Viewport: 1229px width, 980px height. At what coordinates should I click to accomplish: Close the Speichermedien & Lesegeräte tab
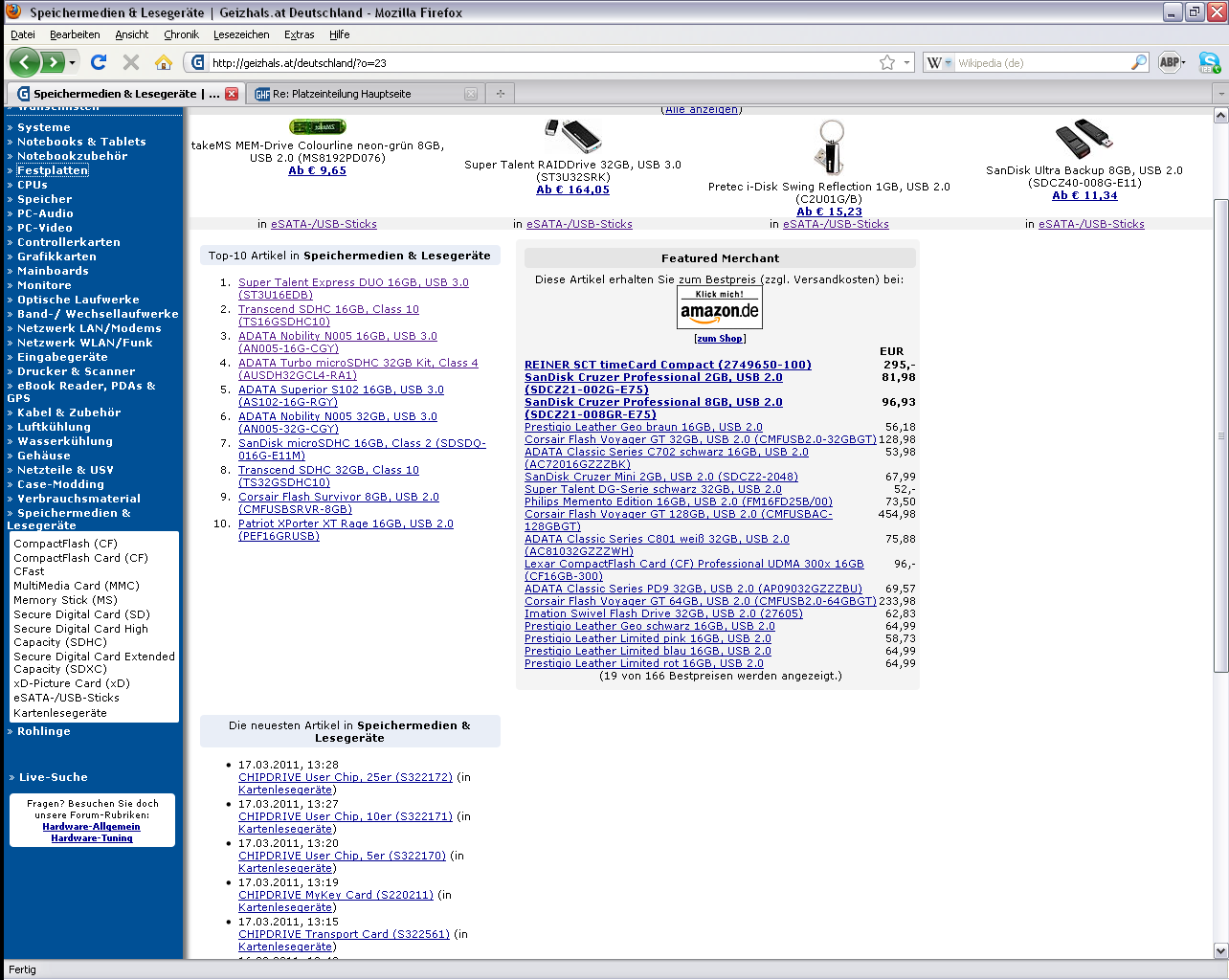pos(231,94)
